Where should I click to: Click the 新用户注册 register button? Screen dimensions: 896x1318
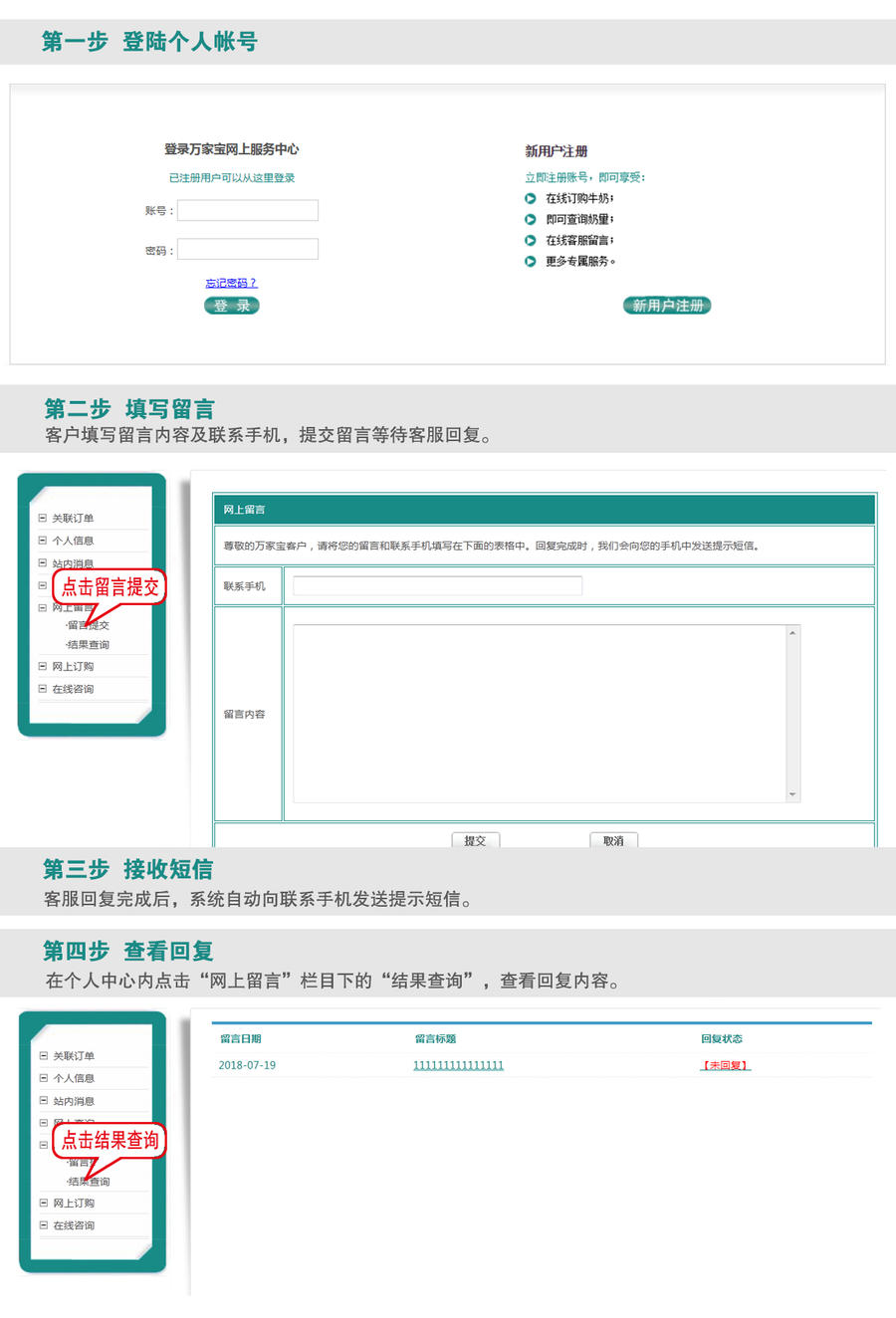(x=667, y=306)
